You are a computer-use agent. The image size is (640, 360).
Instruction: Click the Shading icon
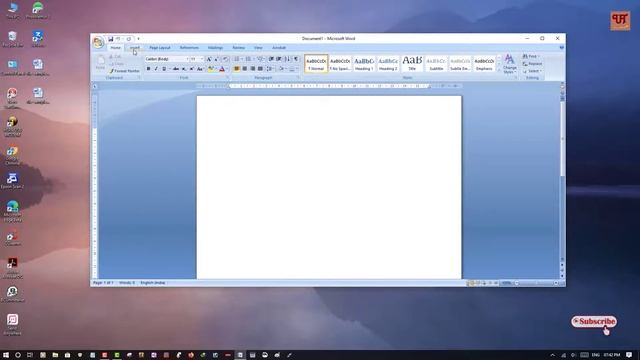(x=282, y=69)
